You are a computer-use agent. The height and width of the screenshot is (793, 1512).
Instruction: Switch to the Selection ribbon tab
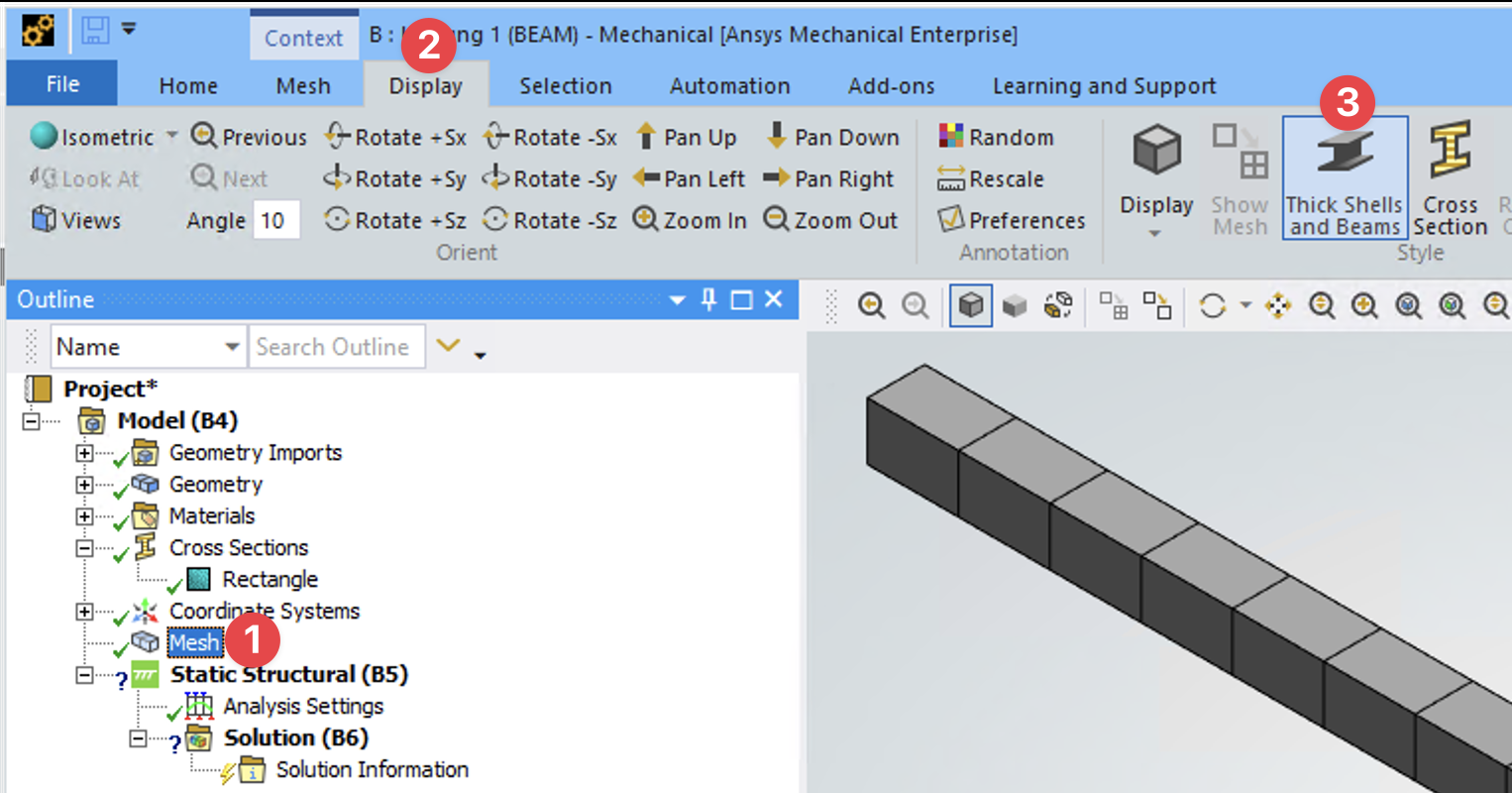pyautogui.click(x=565, y=86)
